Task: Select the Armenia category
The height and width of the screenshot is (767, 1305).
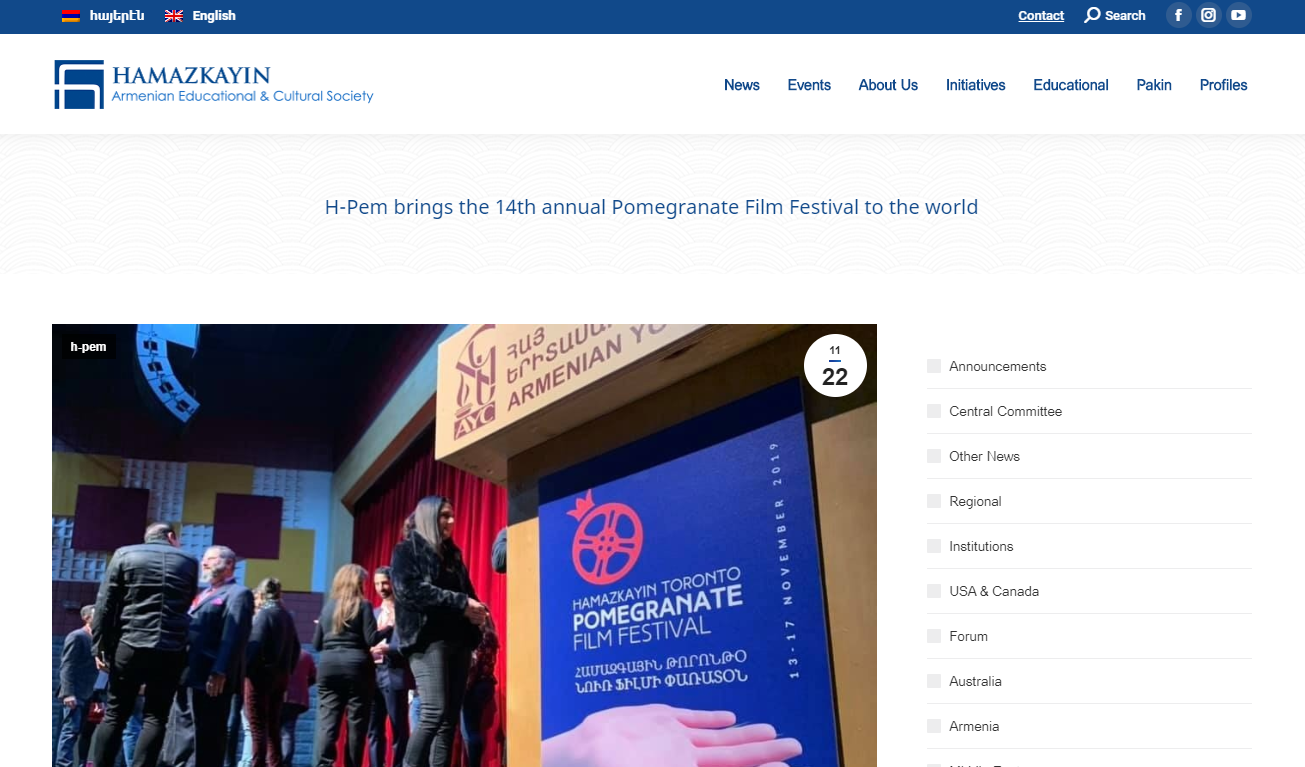Action: coord(974,726)
